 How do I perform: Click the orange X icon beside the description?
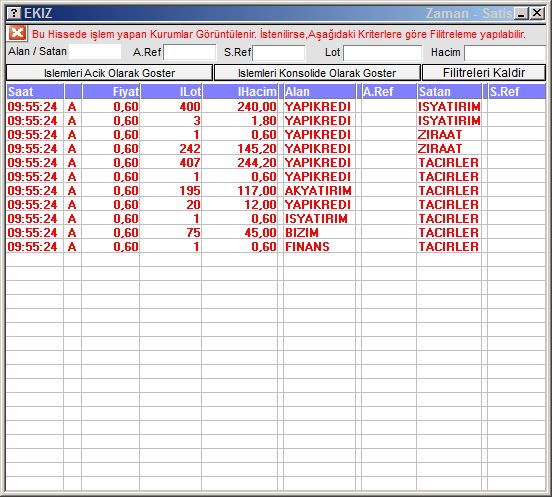point(17,33)
